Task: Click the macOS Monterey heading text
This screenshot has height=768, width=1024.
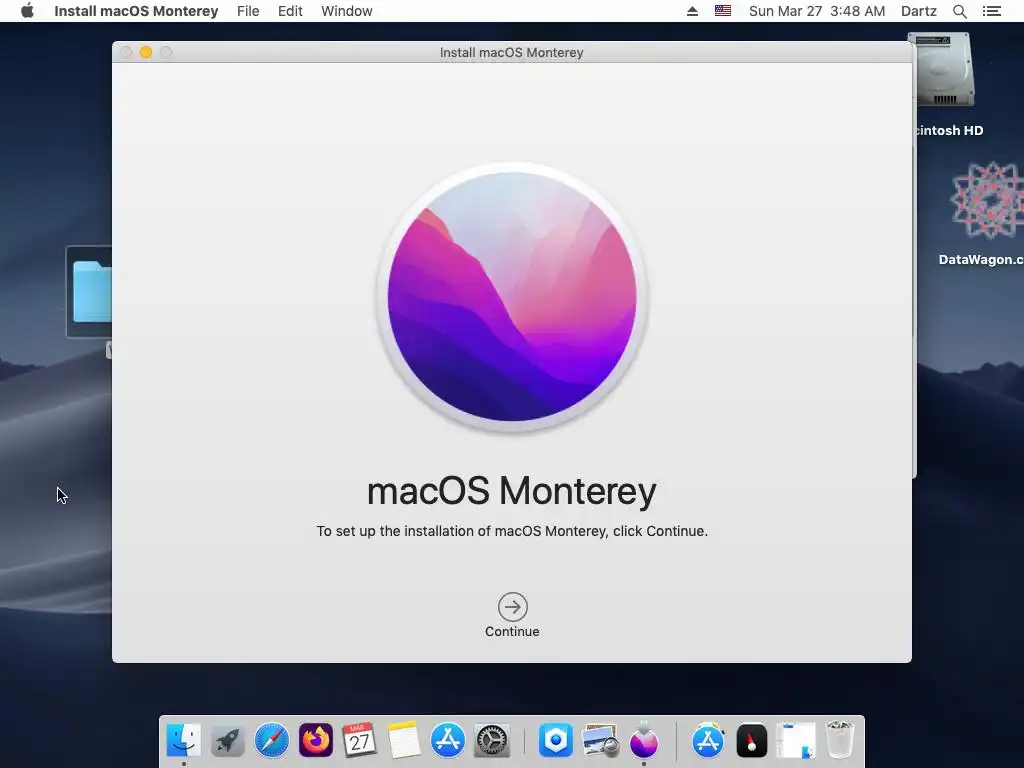Action: pyautogui.click(x=512, y=491)
